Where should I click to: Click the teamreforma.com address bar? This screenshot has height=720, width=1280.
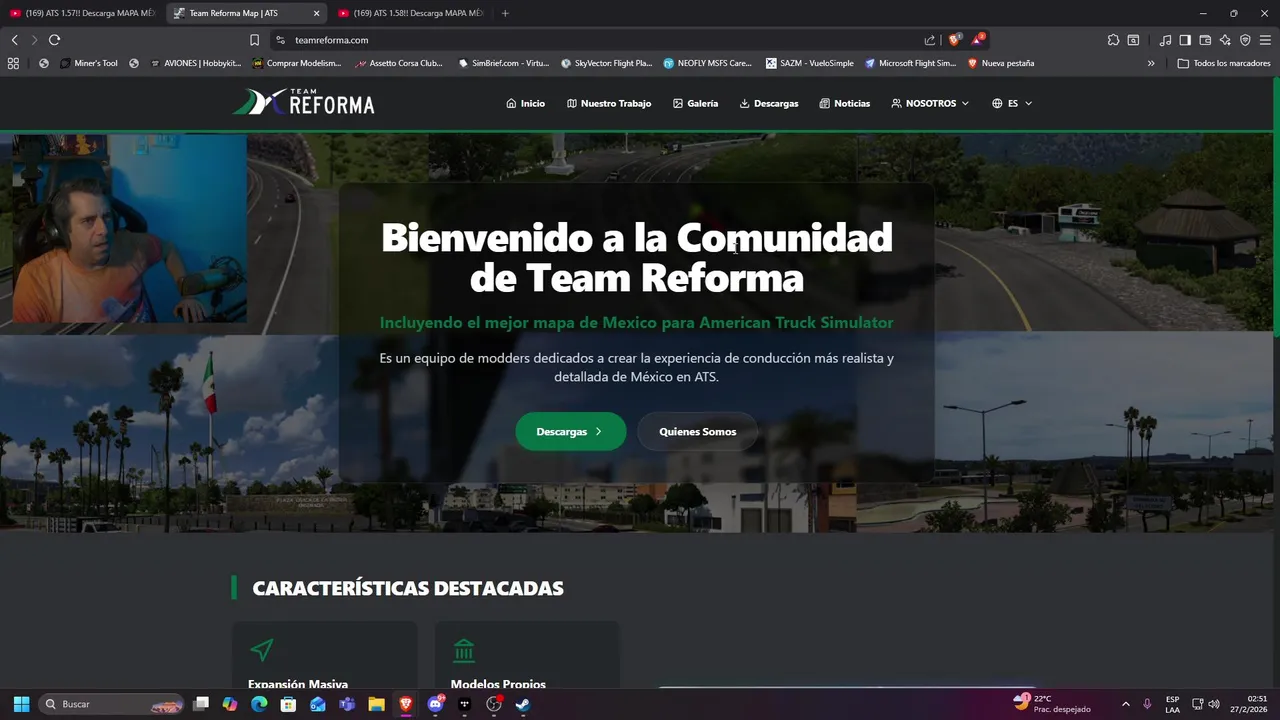pos(600,40)
